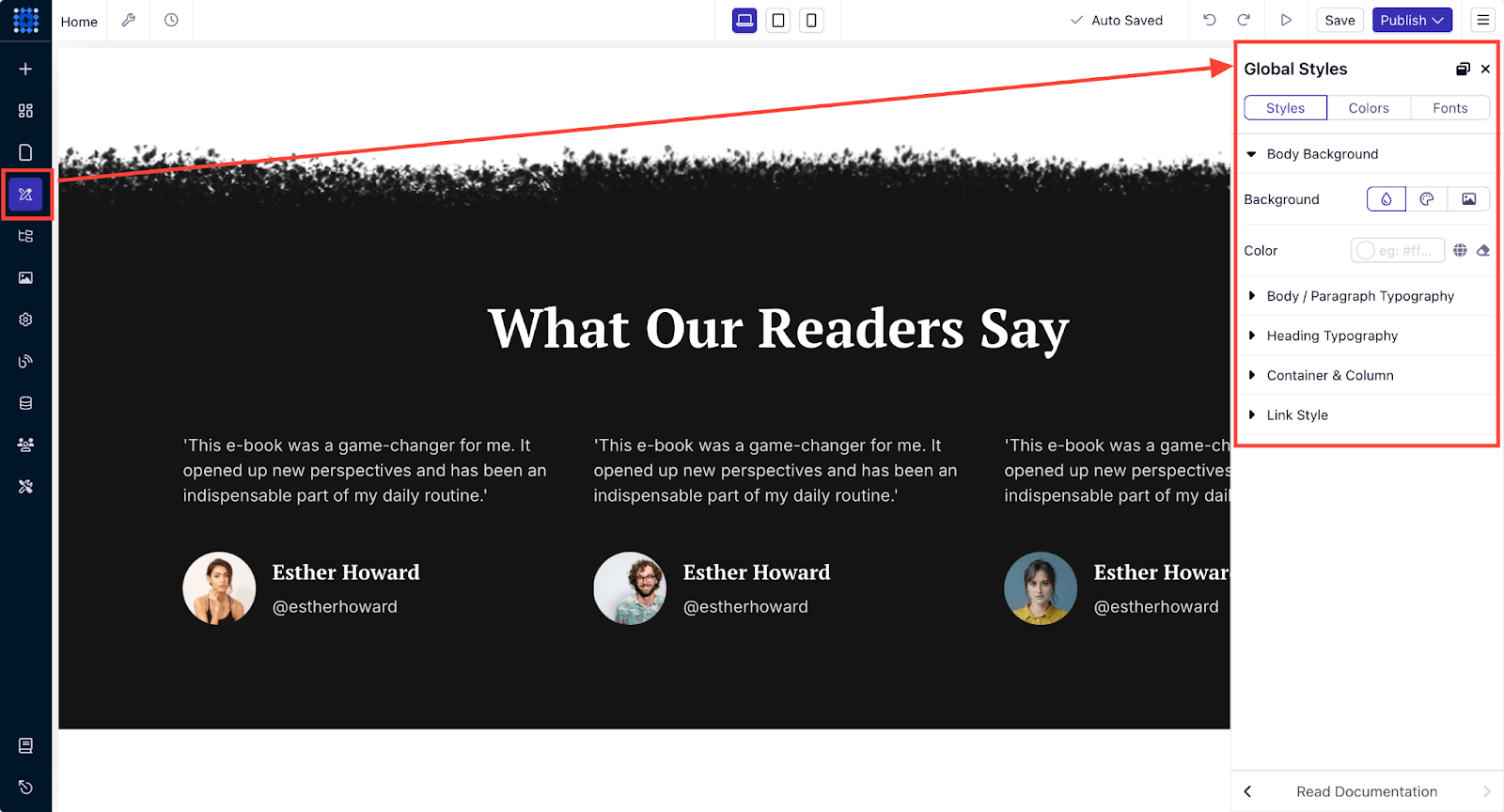Open the feeds icon in sidebar
Screen dimensions: 1504x812
[x=25, y=361]
